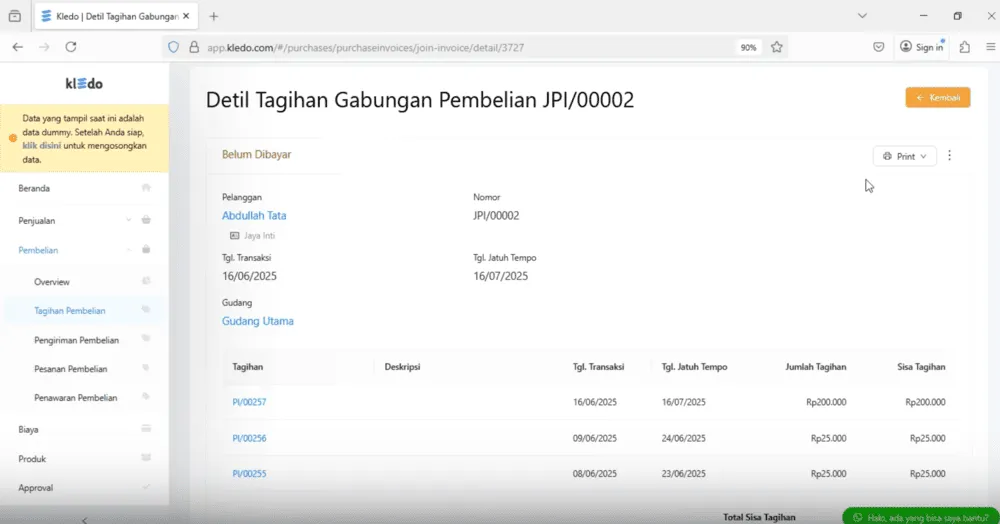Go back using the browser back arrow

(x=18, y=47)
